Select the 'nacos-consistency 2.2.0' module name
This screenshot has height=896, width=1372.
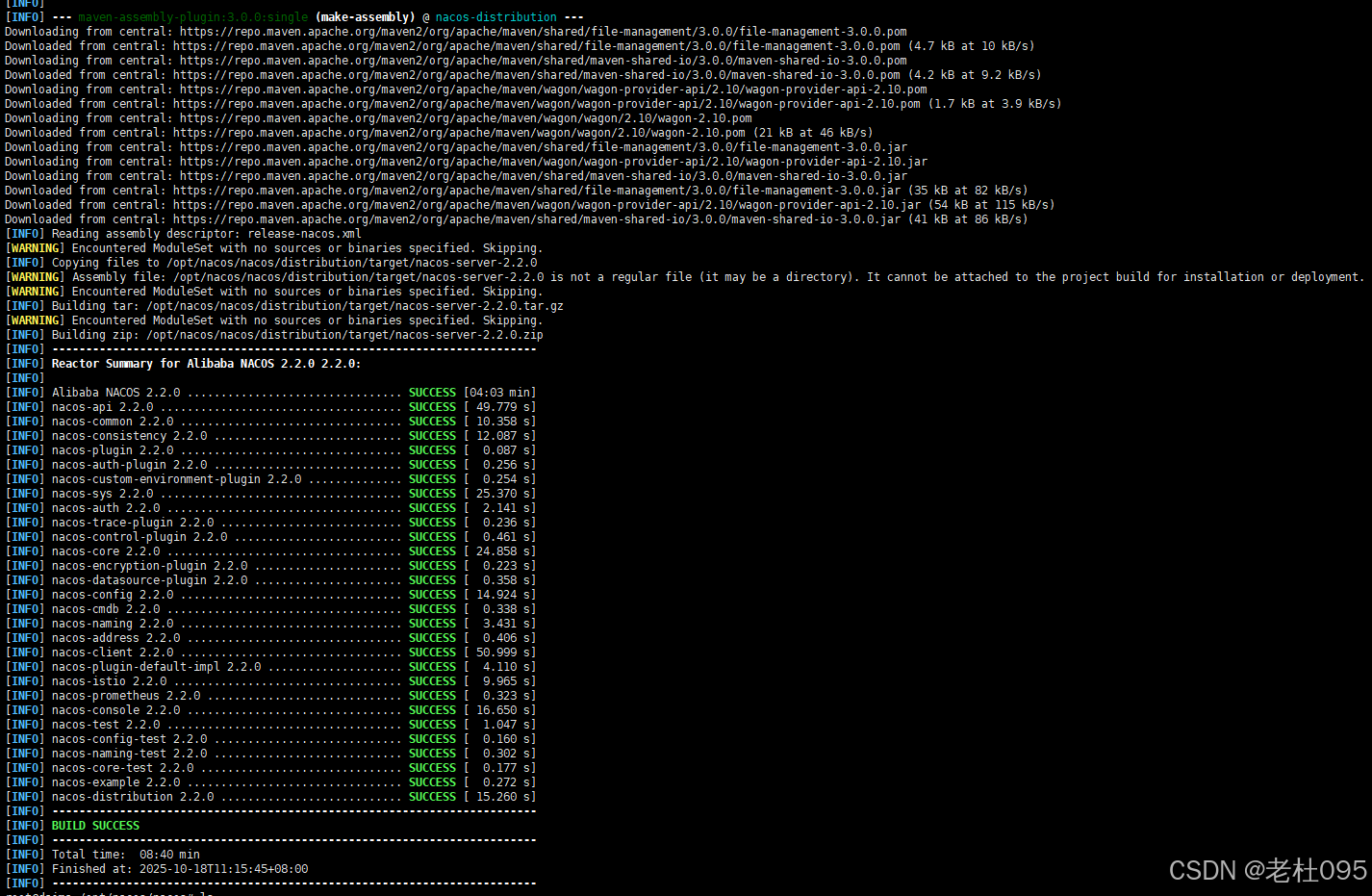[129, 436]
